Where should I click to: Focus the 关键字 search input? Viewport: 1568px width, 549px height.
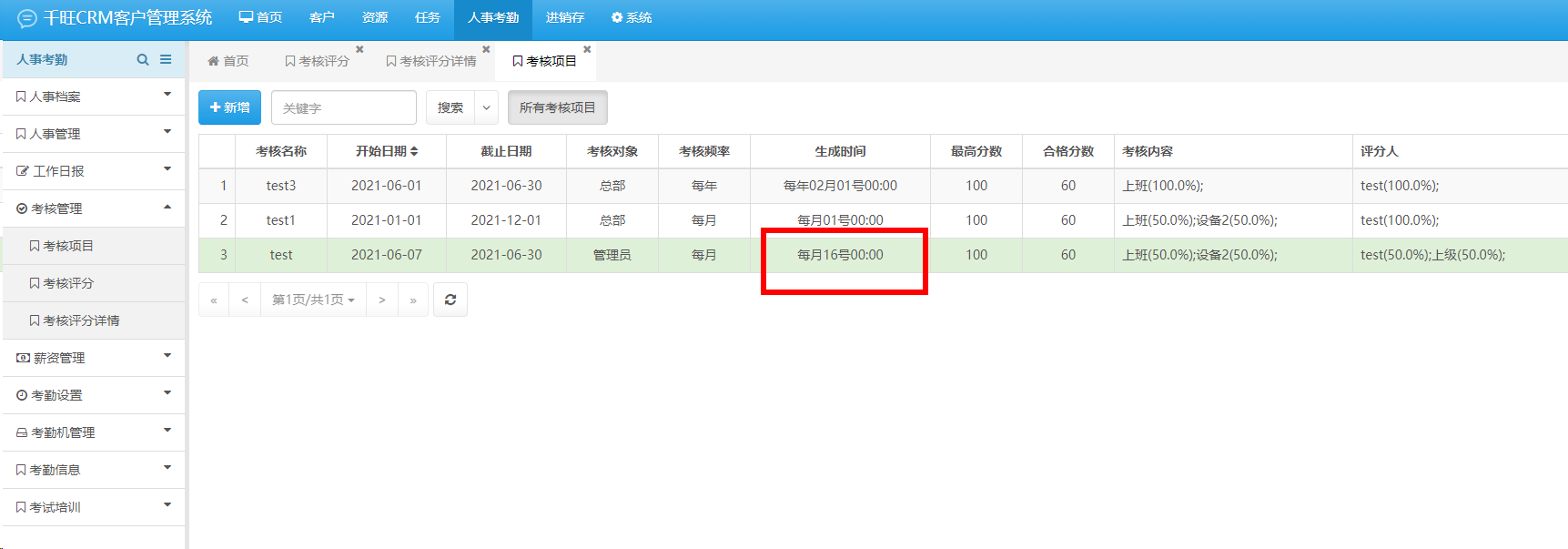(x=344, y=107)
